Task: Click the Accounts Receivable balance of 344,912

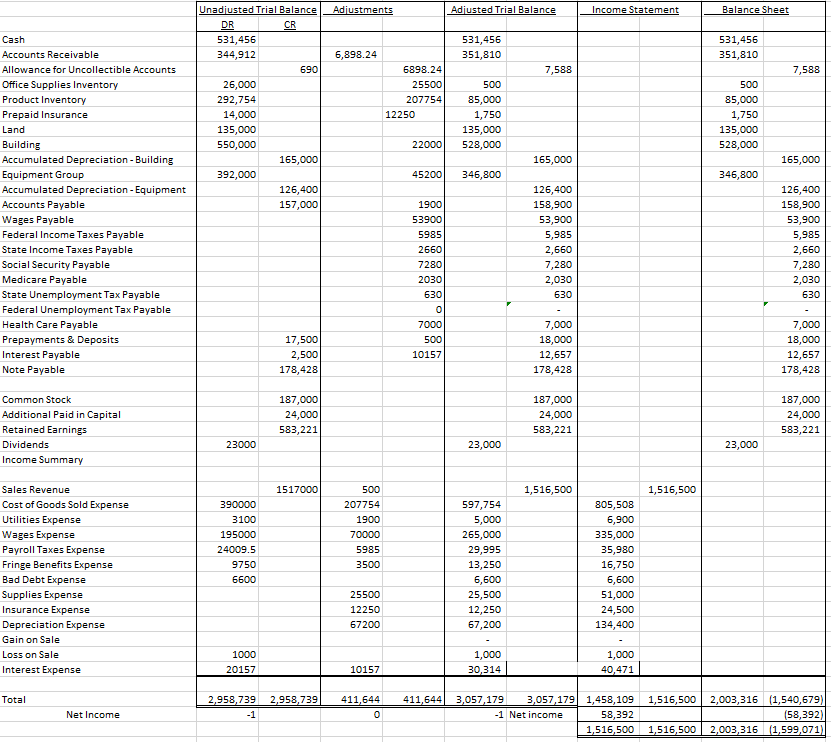Action: pyautogui.click(x=237, y=54)
